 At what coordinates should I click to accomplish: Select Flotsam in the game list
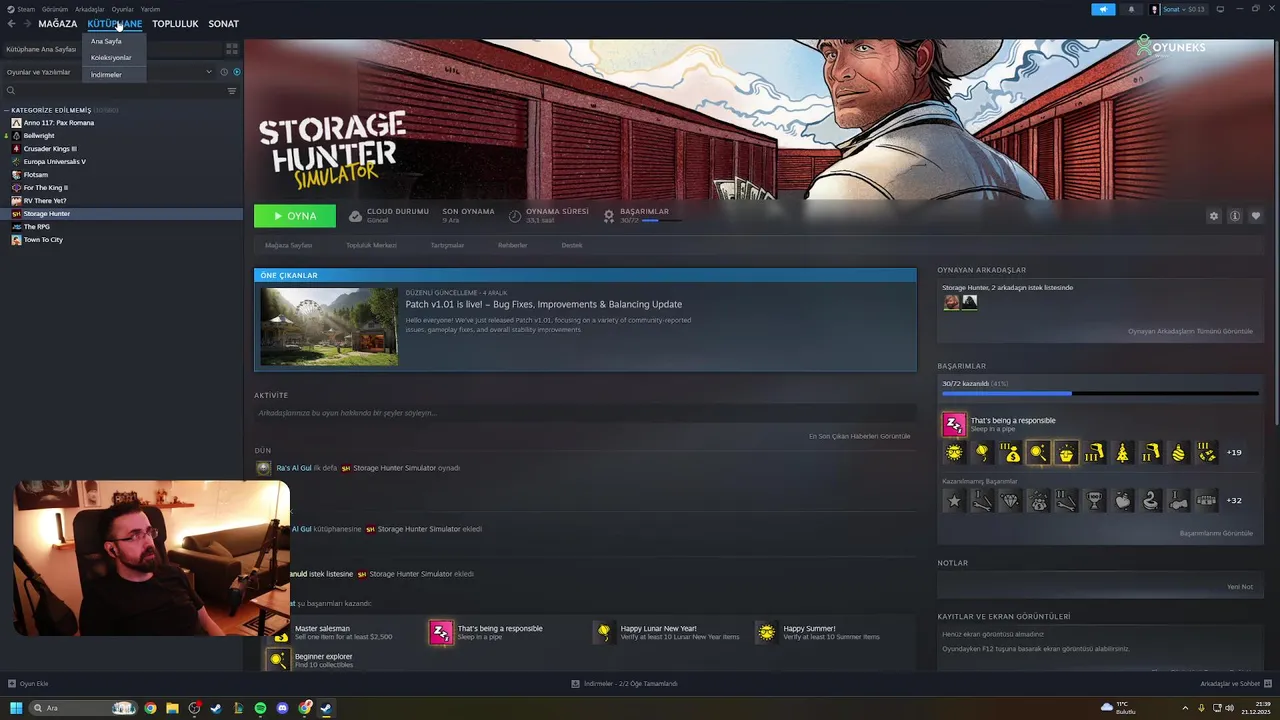coord(36,175)
